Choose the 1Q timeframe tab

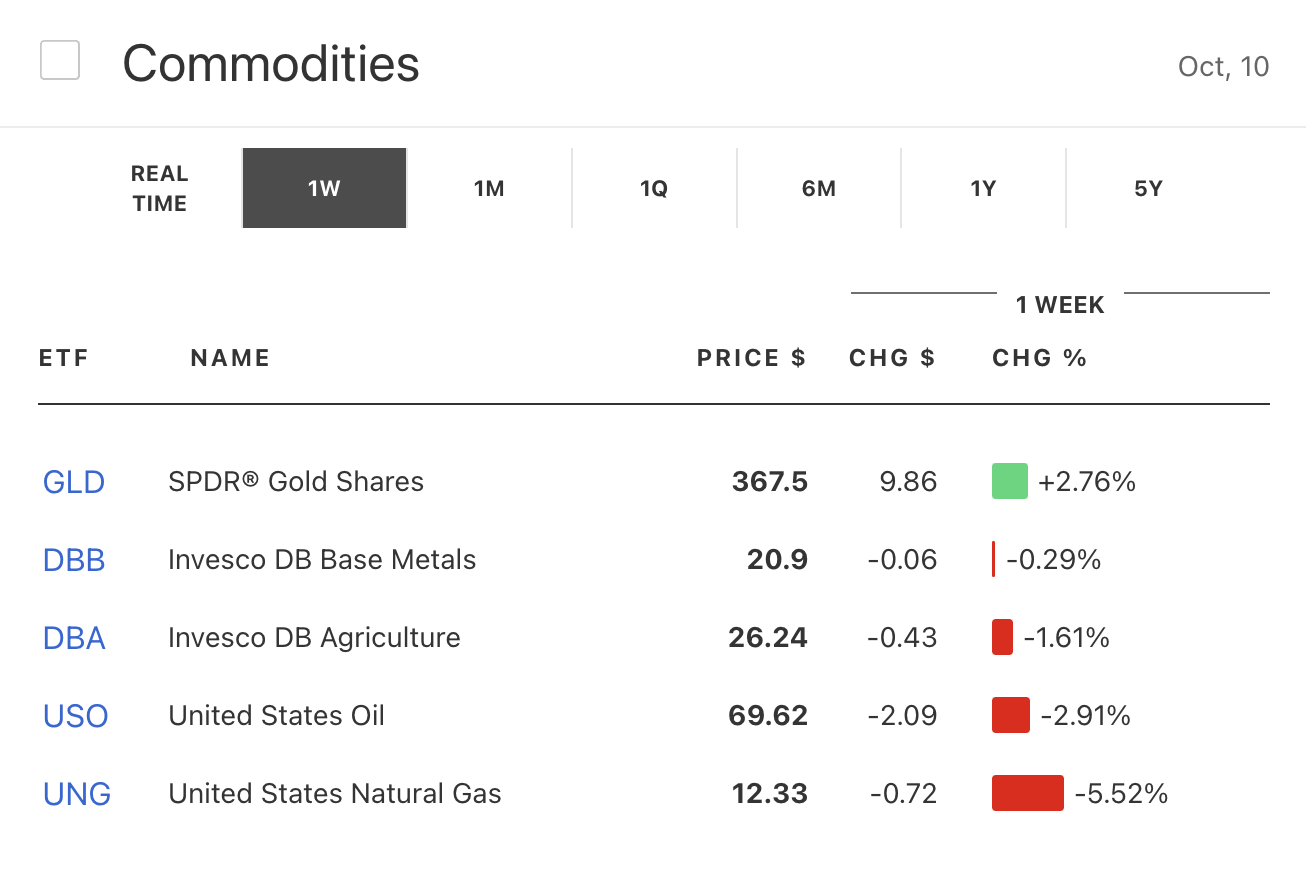point(654,188)
